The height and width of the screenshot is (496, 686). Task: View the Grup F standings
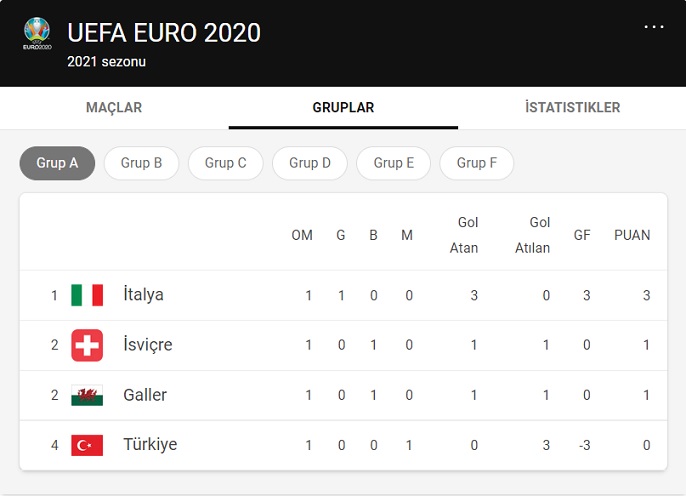point(477,163)
